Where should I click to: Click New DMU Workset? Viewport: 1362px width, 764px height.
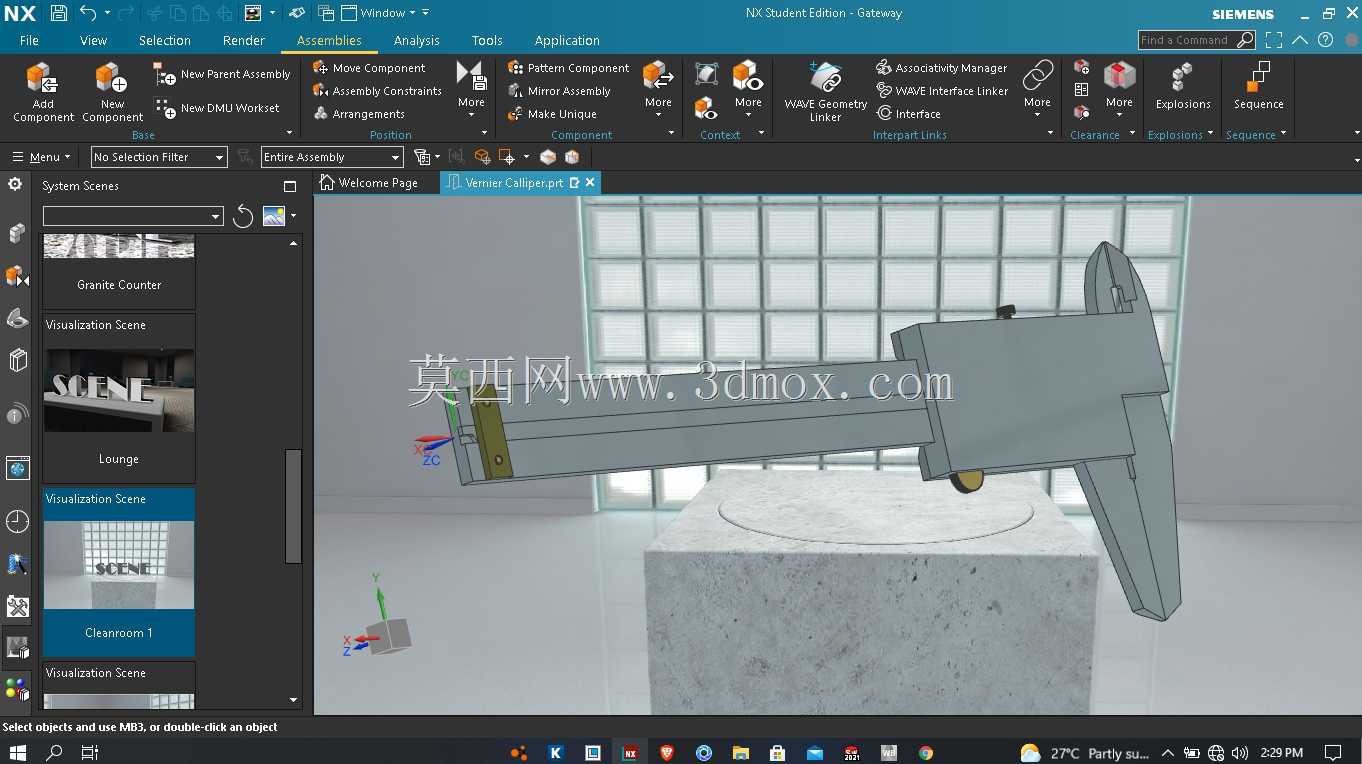coord(217,108)
